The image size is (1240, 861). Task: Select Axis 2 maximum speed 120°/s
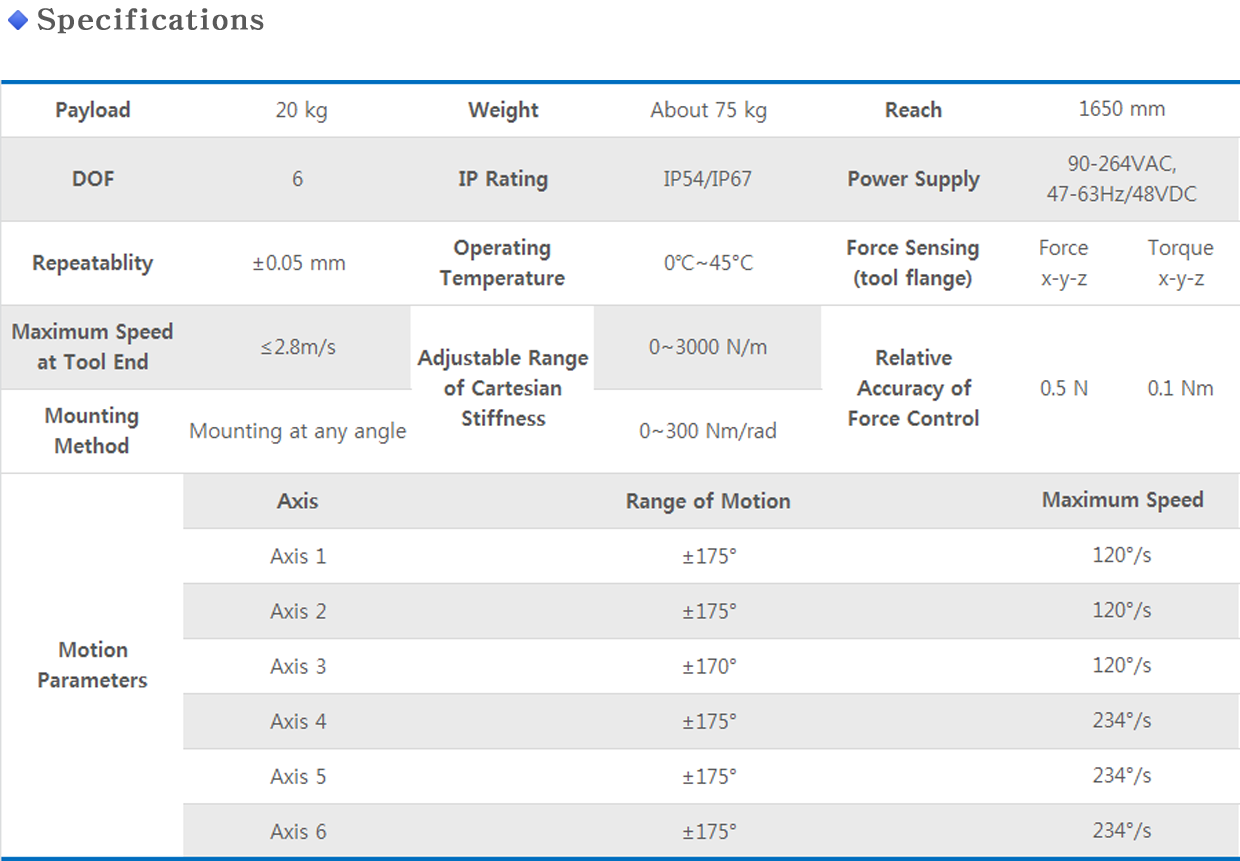click(x=1122, y=610)
